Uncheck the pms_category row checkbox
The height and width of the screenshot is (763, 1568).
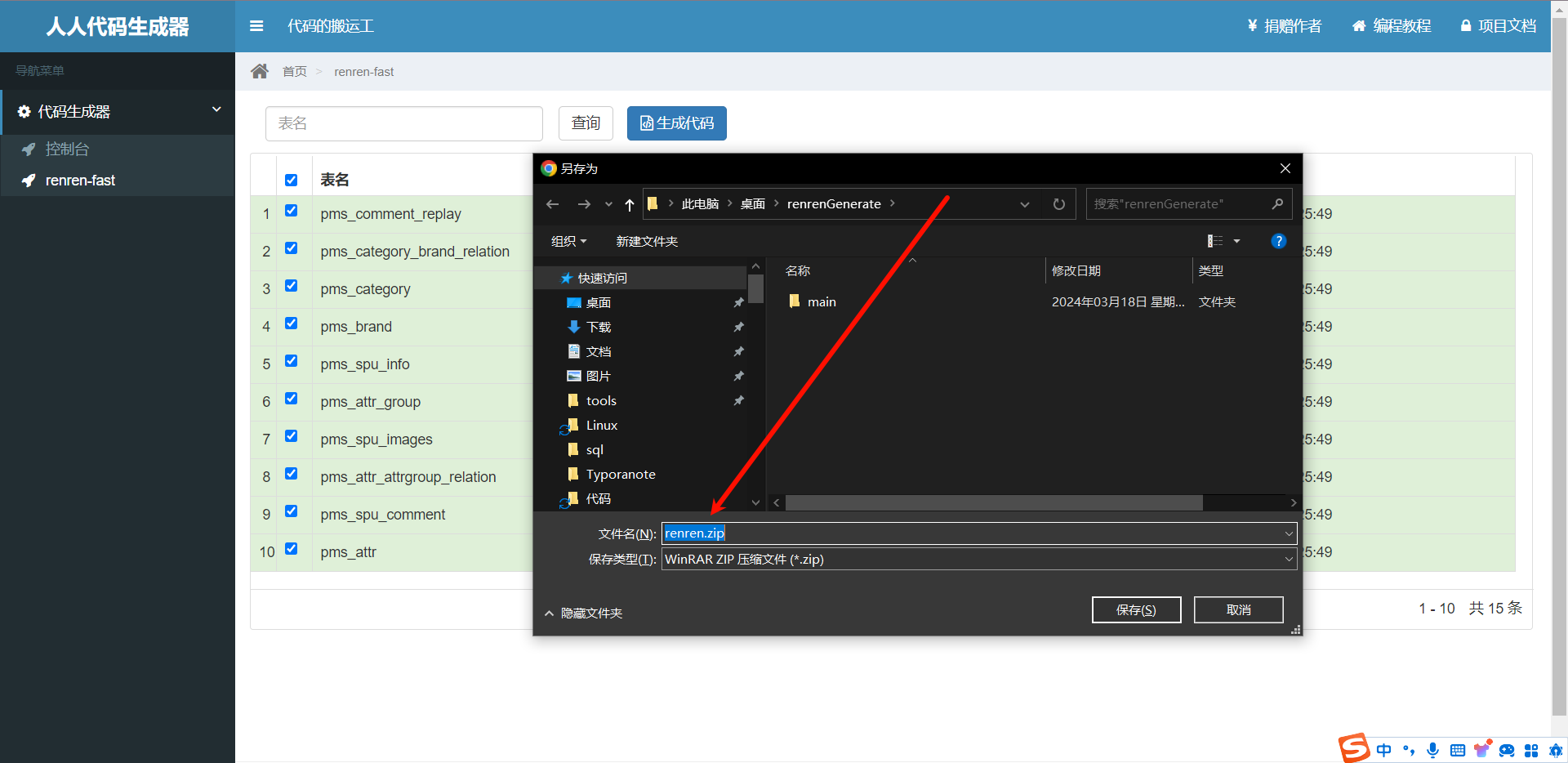[292, 286]
